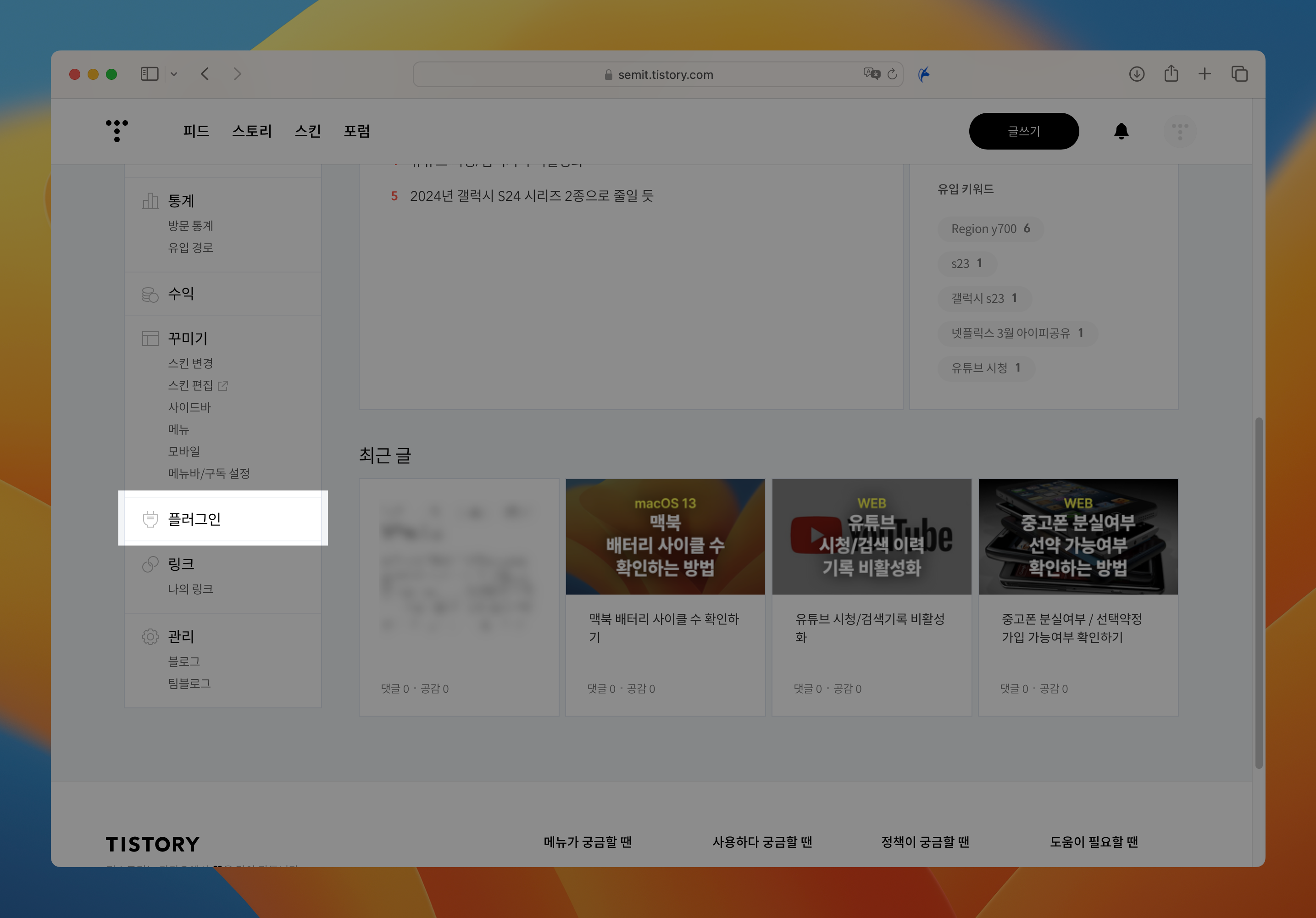Go back with the left chevron

[x=205, y=74]
